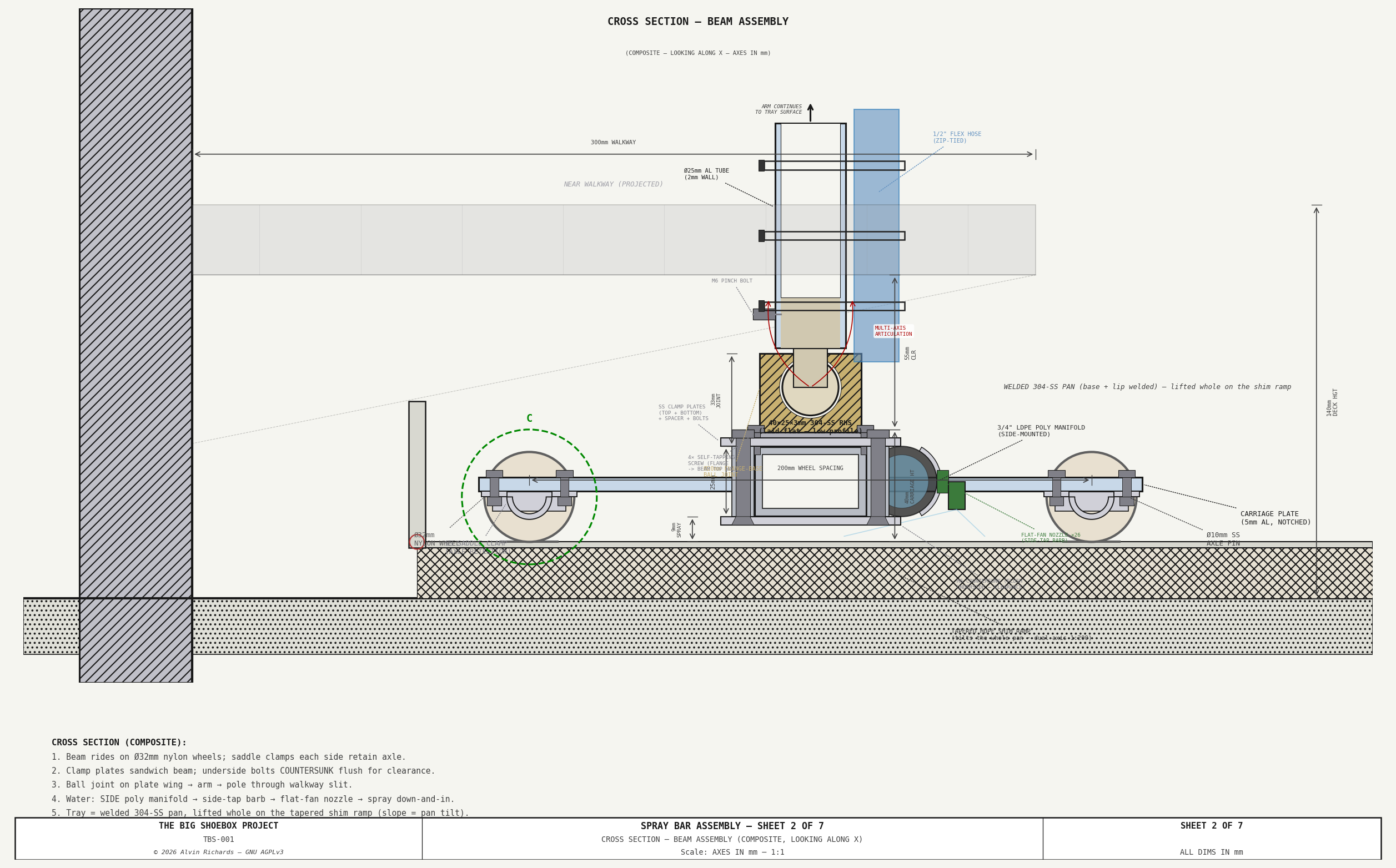Click 'SPRAY BAR ASSEMBLY — SHEET 2 OF 7' heading

[x=732, y=826]
